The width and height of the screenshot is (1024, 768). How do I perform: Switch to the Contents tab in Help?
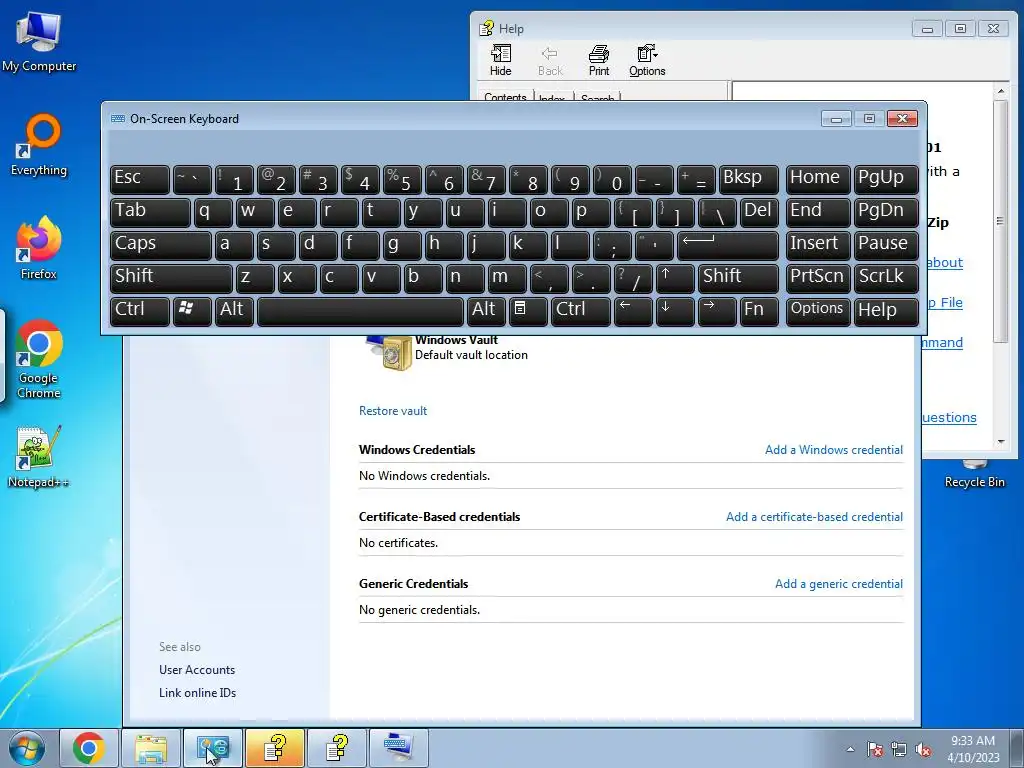[x=505, y=97]
